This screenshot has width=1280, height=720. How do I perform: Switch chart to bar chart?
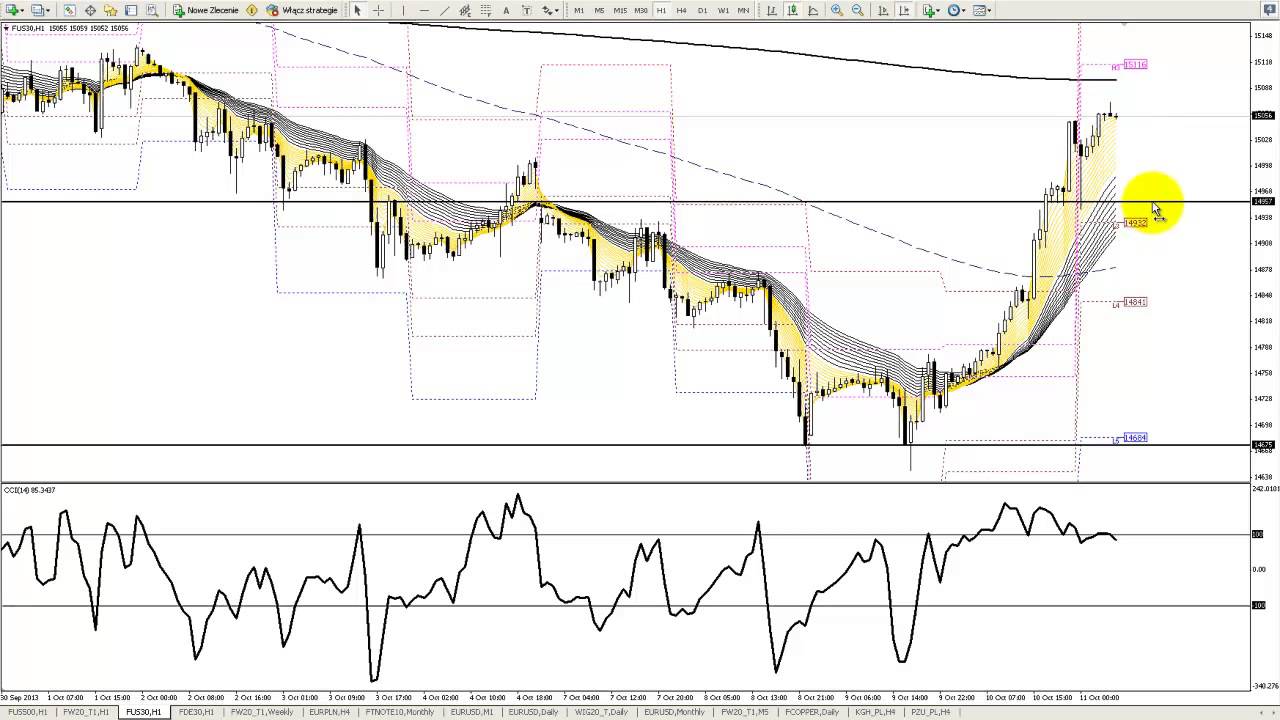[x=772, y=10]
